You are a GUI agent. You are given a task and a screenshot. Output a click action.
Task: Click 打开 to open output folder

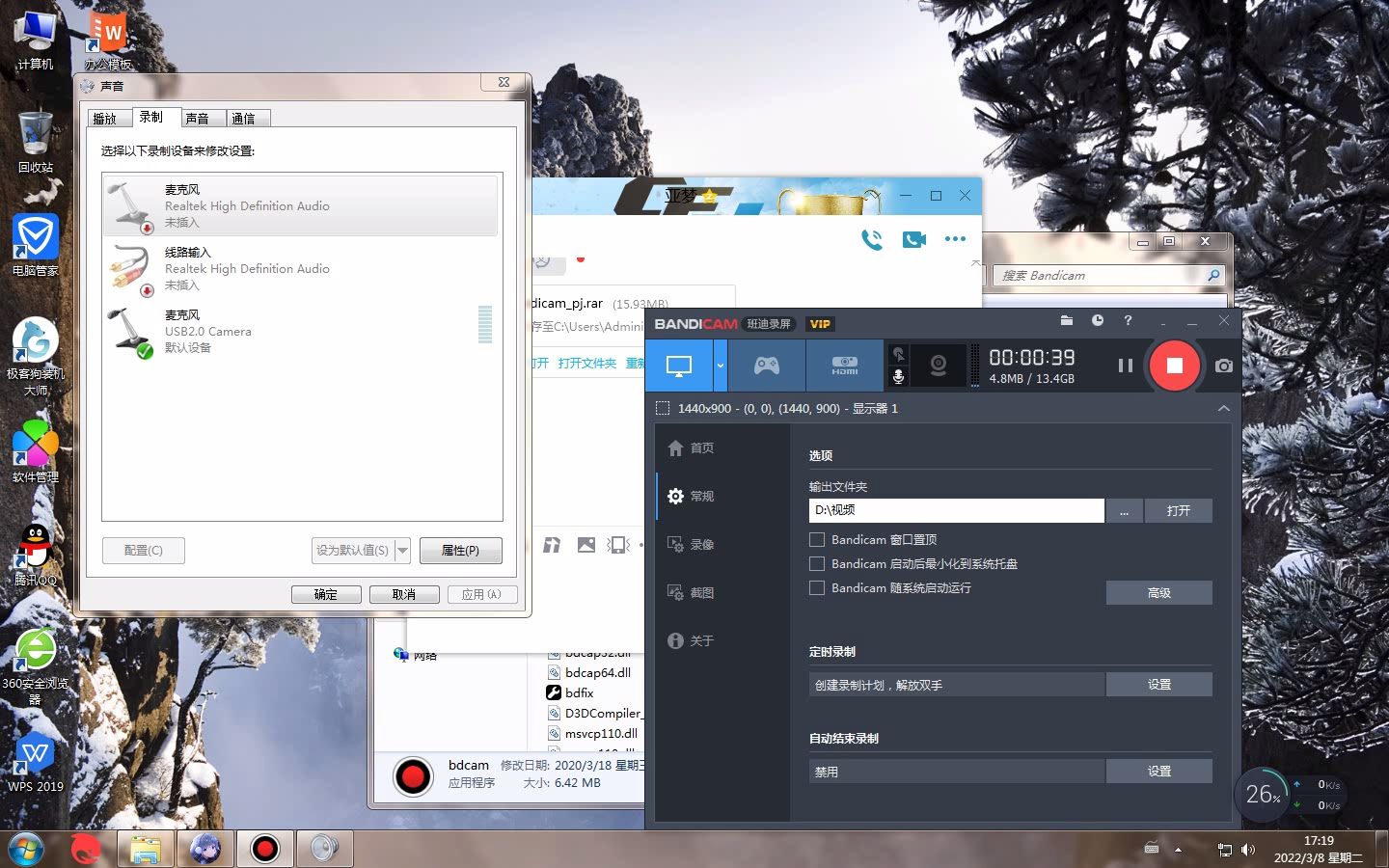coord(1178,511)
